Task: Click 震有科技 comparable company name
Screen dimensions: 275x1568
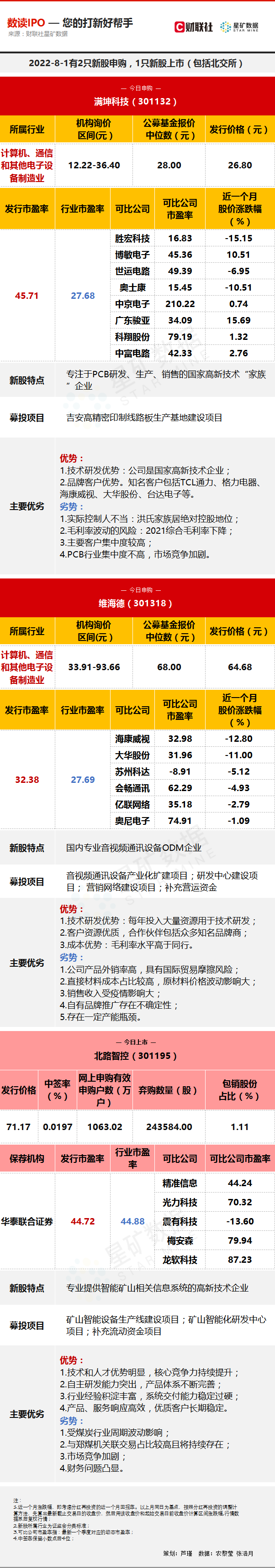Action: pos(180,1221)
